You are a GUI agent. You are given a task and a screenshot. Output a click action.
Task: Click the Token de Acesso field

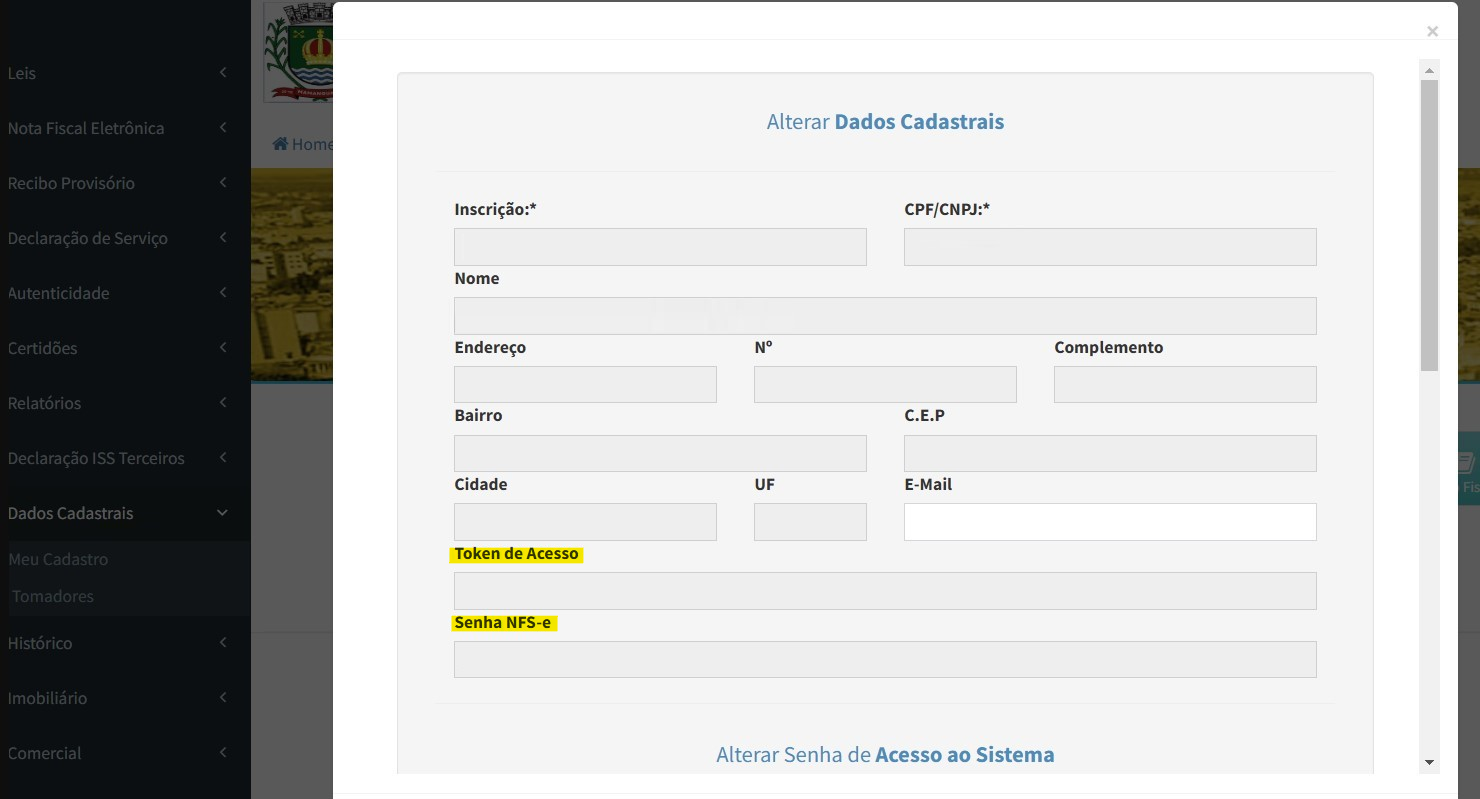pos(885,591)
